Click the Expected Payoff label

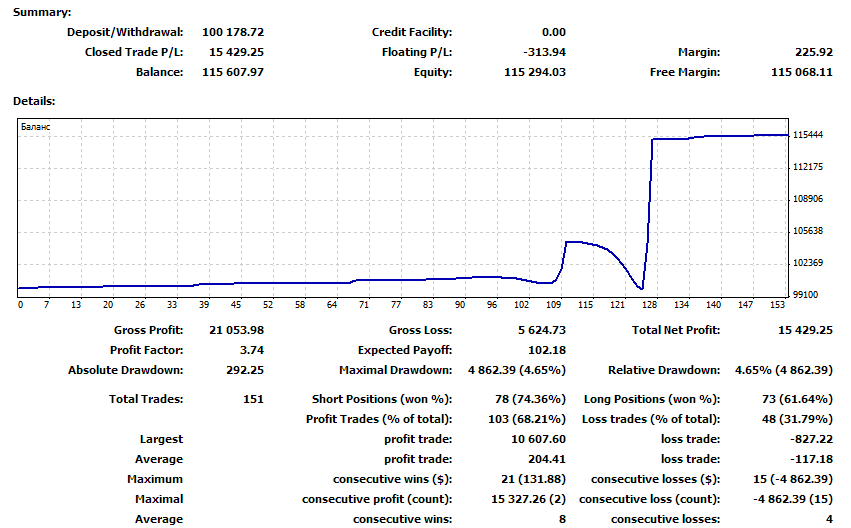click(405, 350)
